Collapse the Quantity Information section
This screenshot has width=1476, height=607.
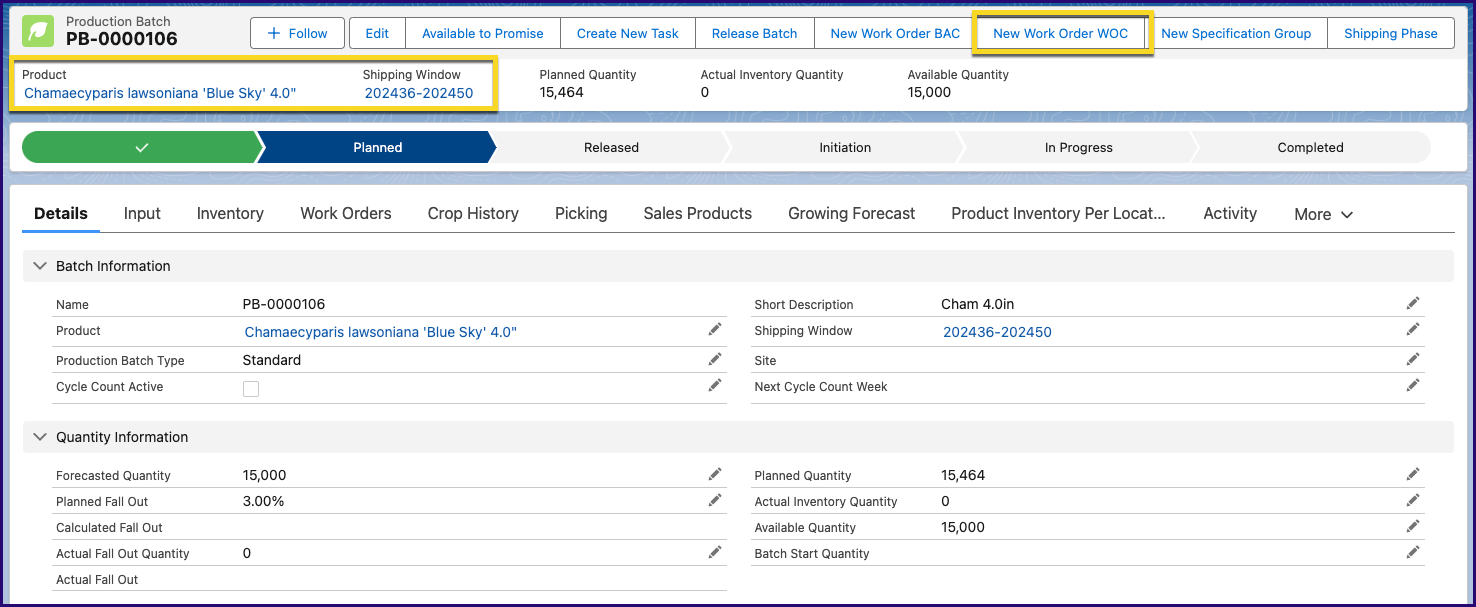point(40,437)
